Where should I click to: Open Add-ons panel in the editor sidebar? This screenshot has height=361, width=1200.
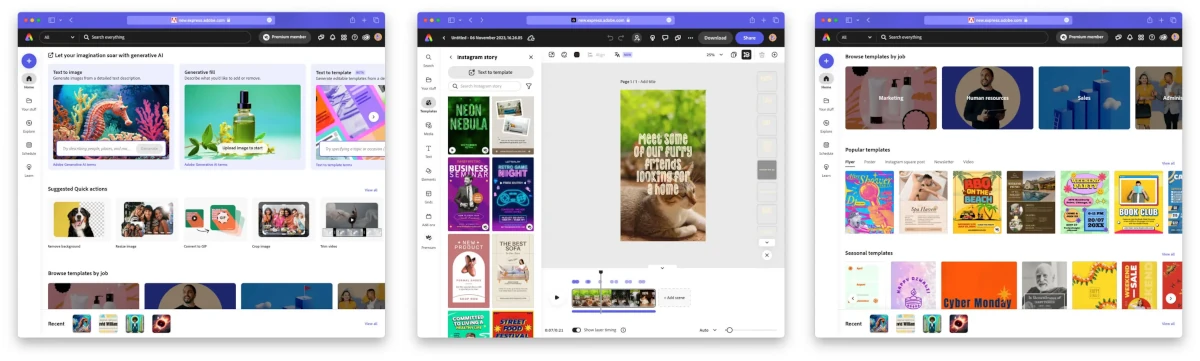point(428,219)
